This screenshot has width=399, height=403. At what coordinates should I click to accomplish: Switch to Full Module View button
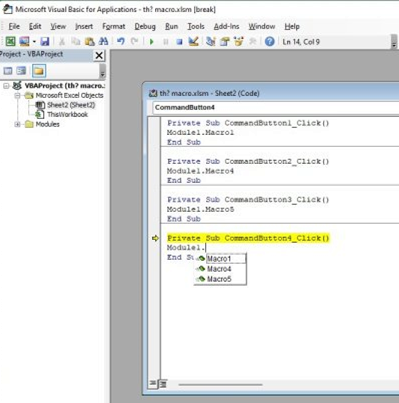(163, 384)
